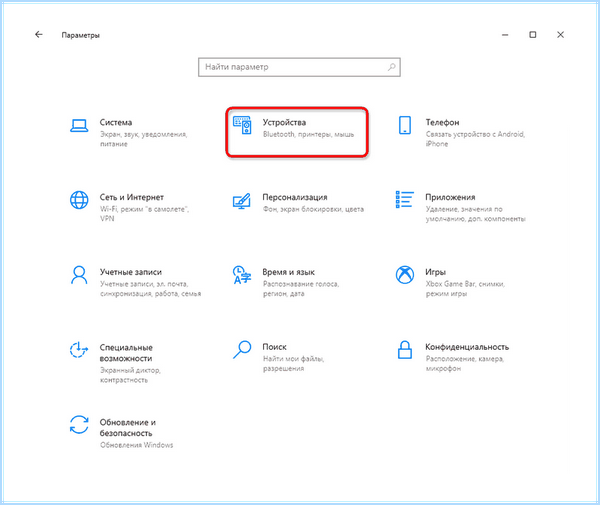Open the 'Игры' heading

click(x=435, y=272)
